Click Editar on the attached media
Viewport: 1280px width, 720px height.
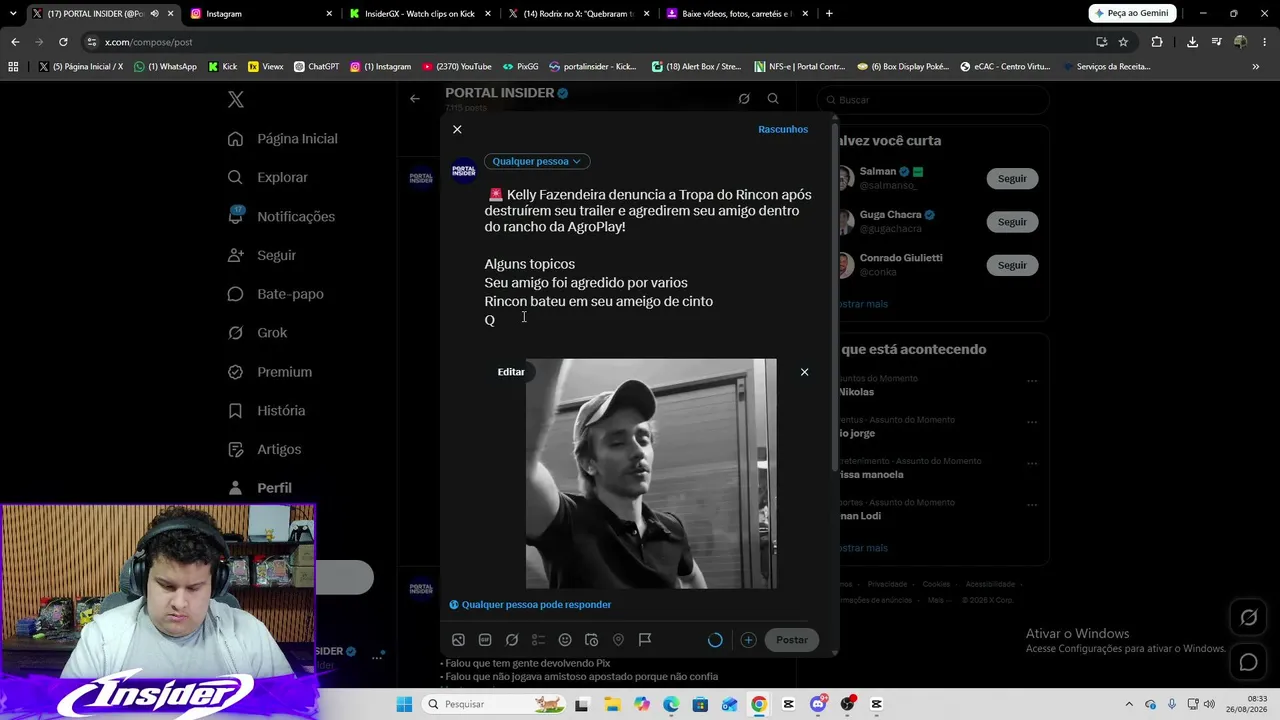click(x=511, y=372)
